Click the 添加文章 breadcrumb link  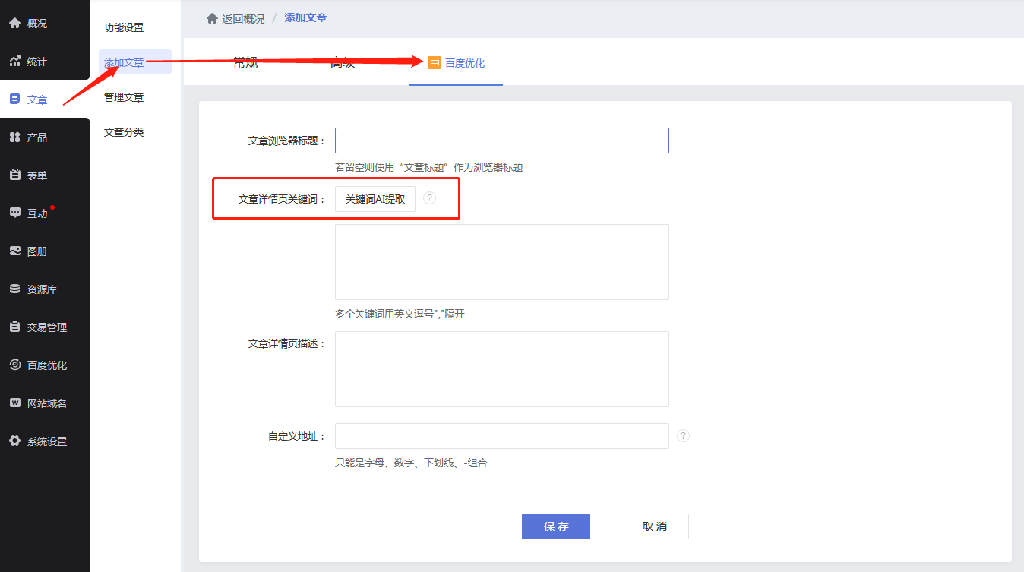[x=306, y=18]
